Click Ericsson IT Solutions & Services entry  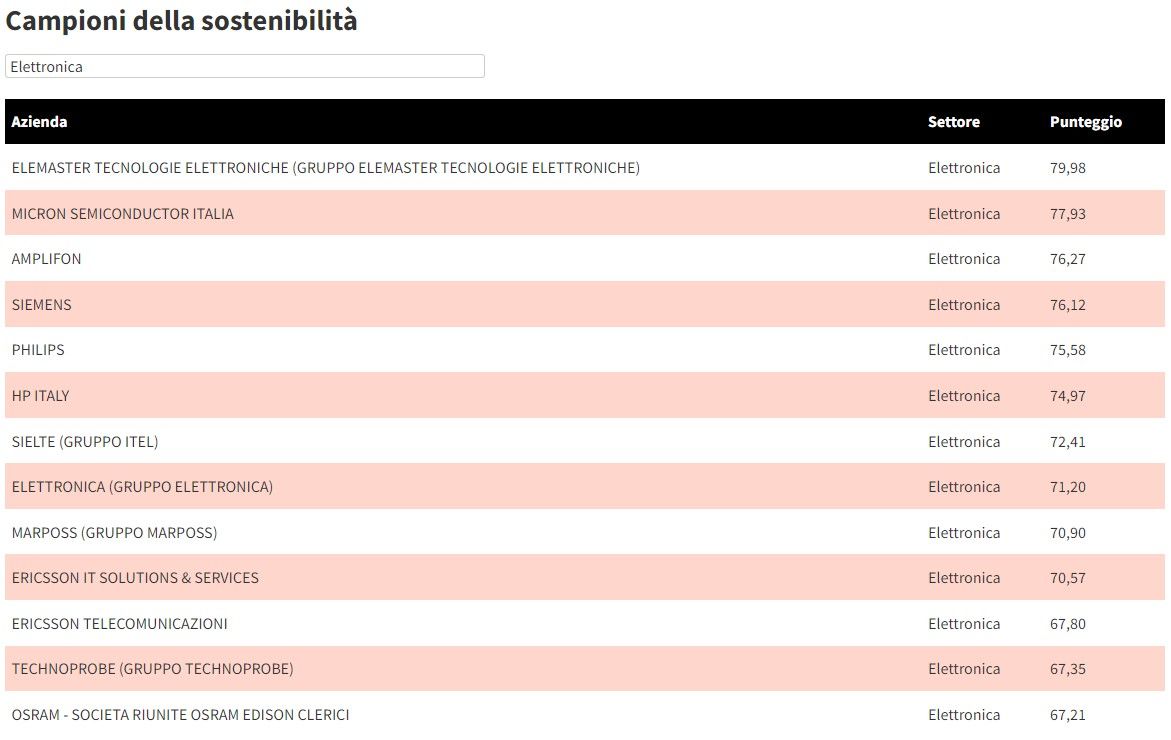135,578
